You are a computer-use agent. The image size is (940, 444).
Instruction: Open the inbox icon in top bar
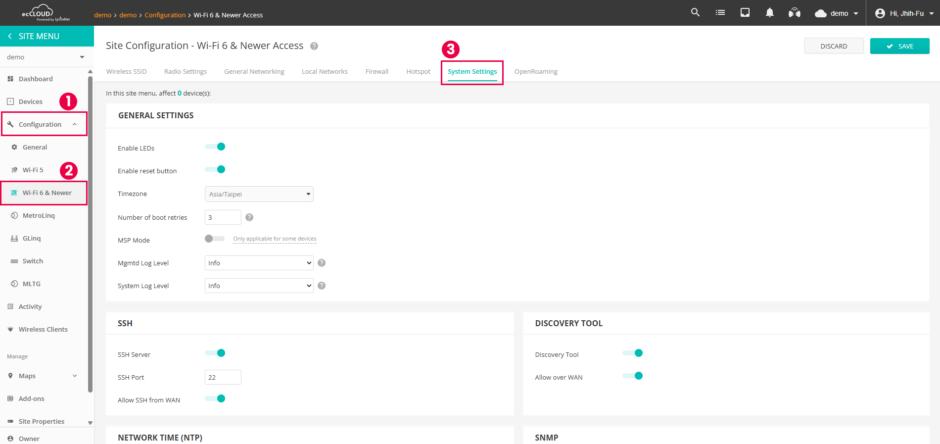coord(745,13)
